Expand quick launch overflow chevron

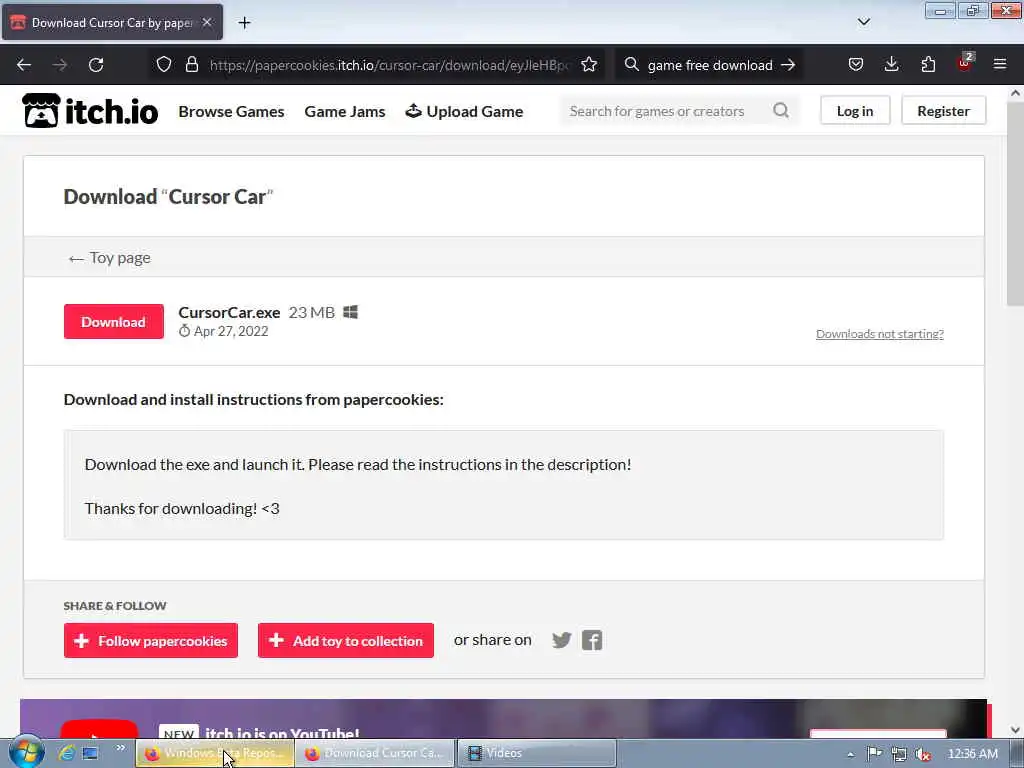120,748
